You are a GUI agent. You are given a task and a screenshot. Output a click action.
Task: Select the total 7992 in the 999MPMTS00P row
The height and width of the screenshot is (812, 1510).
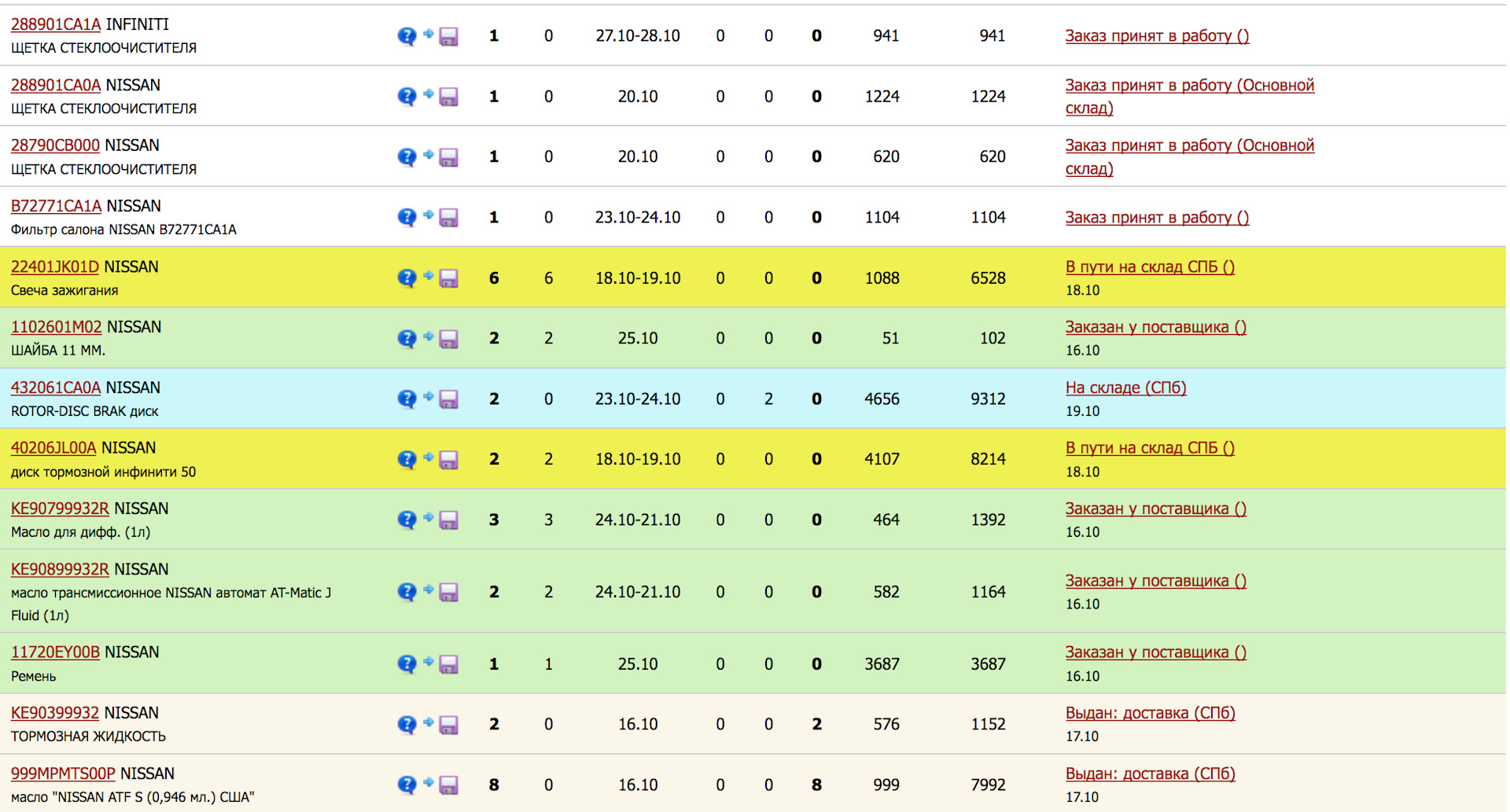pos(988,785)
